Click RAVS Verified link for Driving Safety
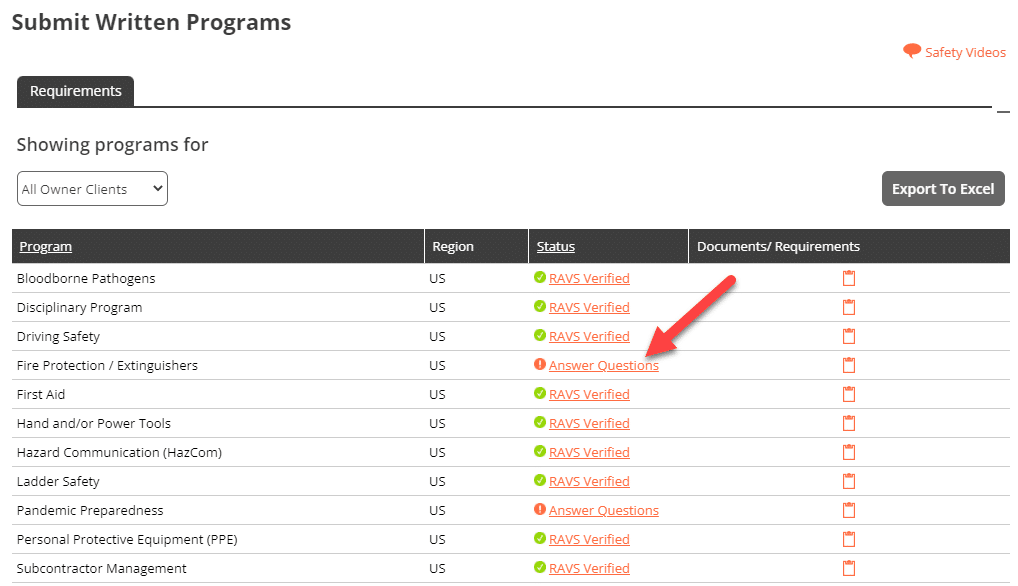1018x586 pixels. 590,336
